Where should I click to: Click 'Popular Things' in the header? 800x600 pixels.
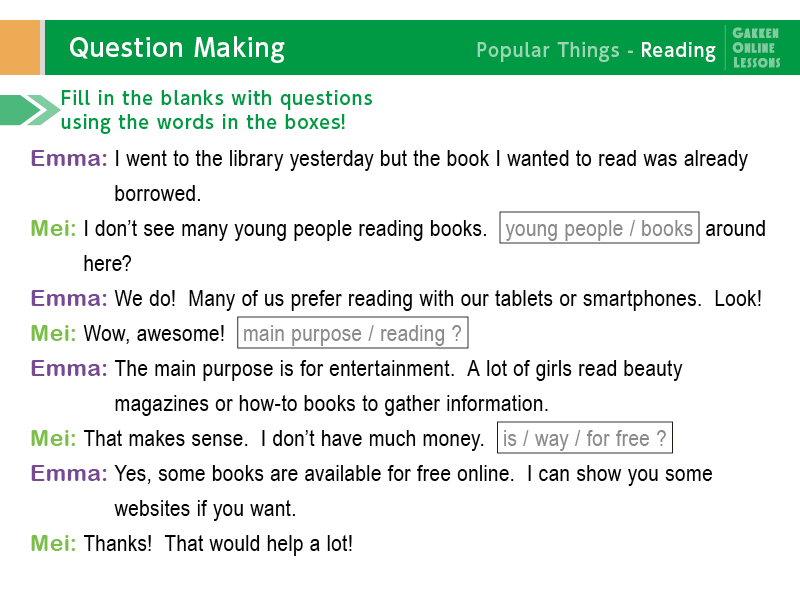pos(547,50)
